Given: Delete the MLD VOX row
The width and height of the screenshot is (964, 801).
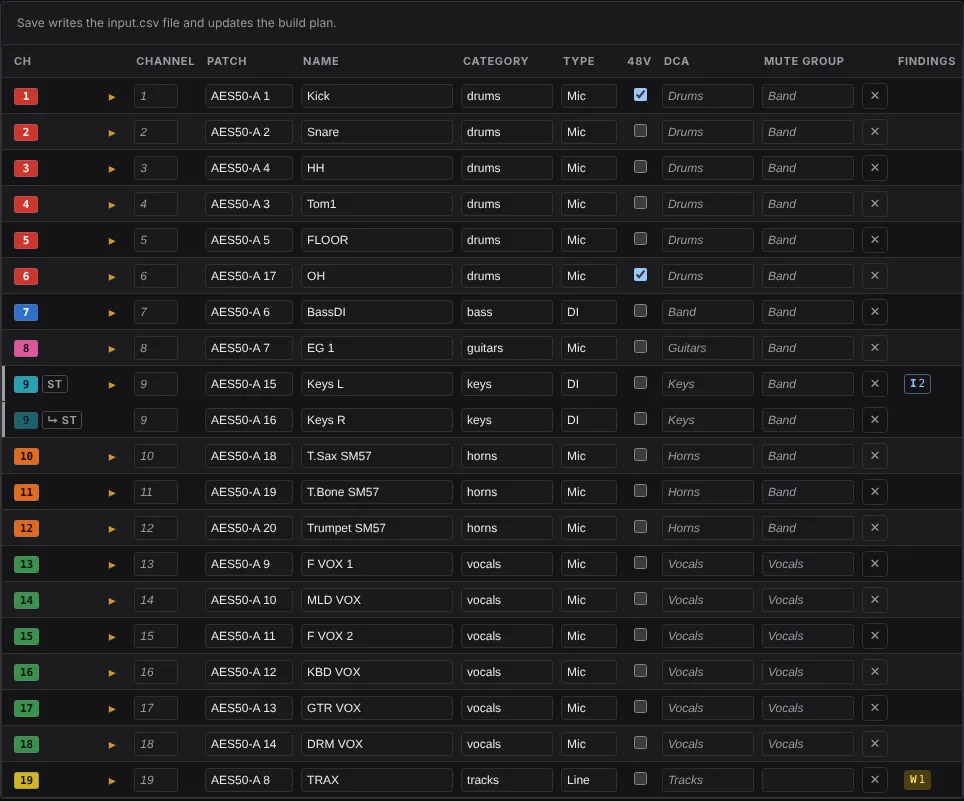Looking at the screenshot, I should (874, 600).
